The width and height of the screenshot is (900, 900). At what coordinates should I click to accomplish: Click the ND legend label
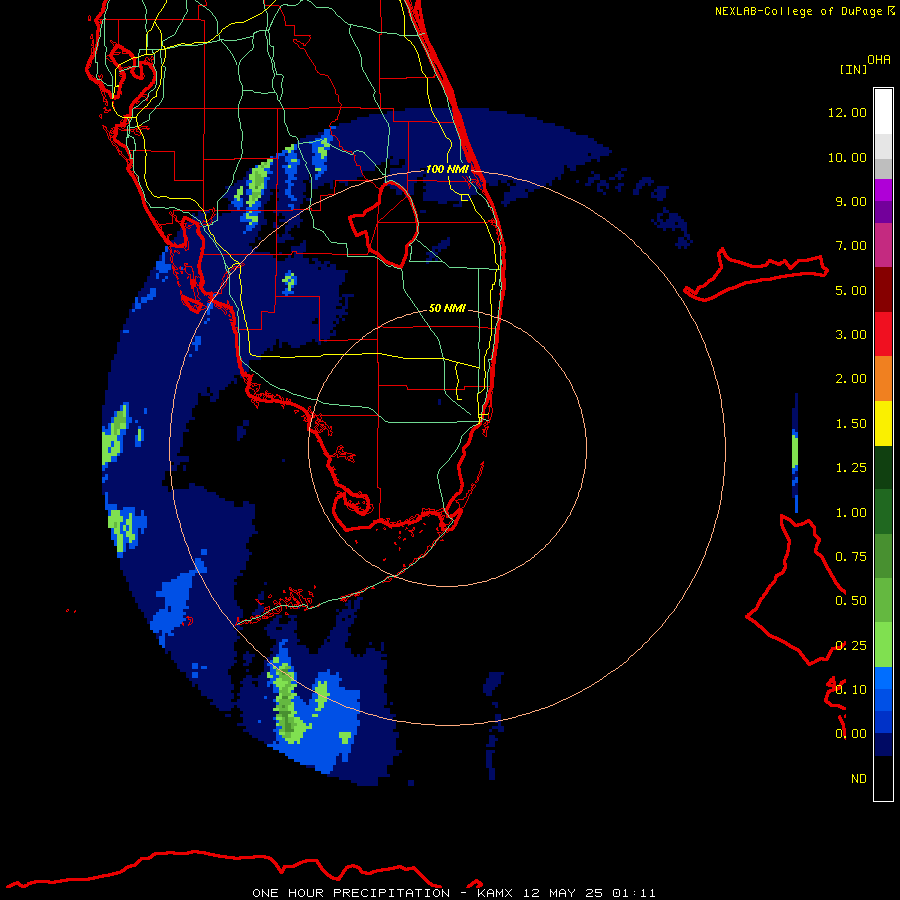coord(859,779)
